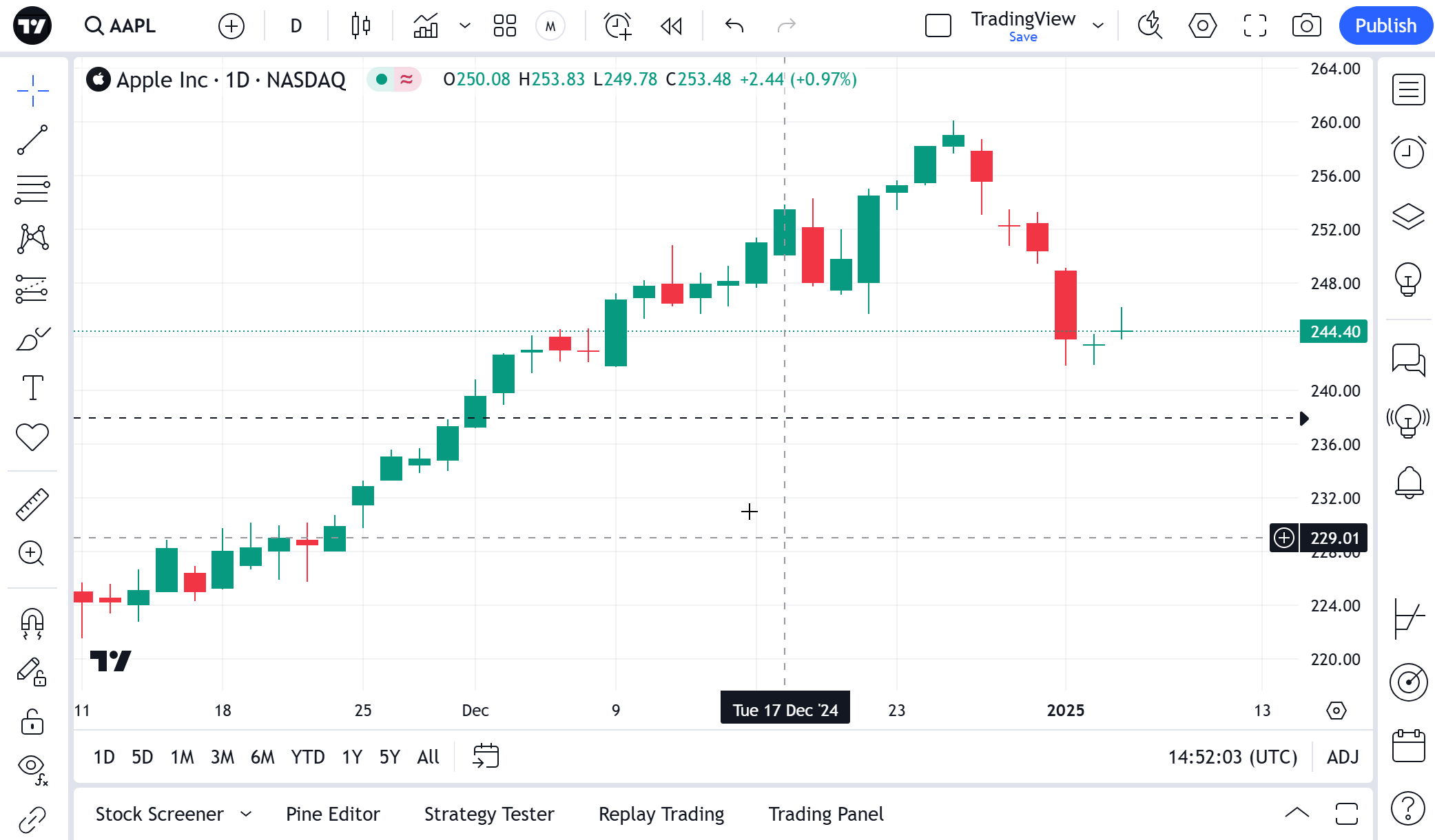Set the 6M time range
Image resolution: width=1435 pixels, height=840 pixels.
click(262, 757)
